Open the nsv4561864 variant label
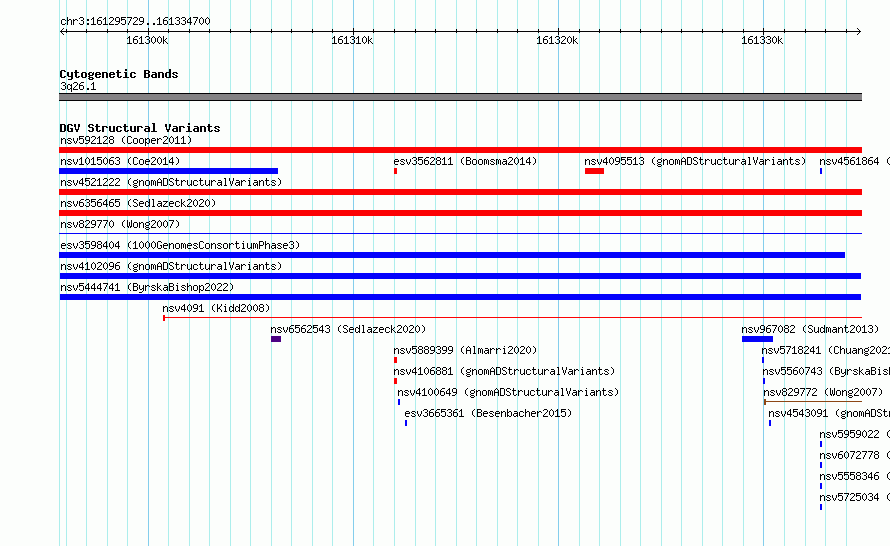Screen dimensions: 890x546 854,161
